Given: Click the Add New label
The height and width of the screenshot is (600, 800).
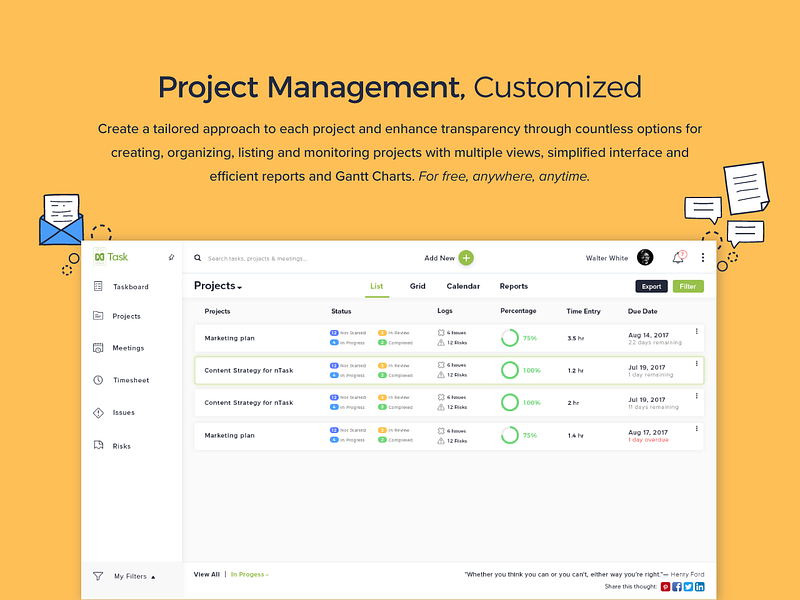Looking at the screenshot, I should [x=439, y=258].
